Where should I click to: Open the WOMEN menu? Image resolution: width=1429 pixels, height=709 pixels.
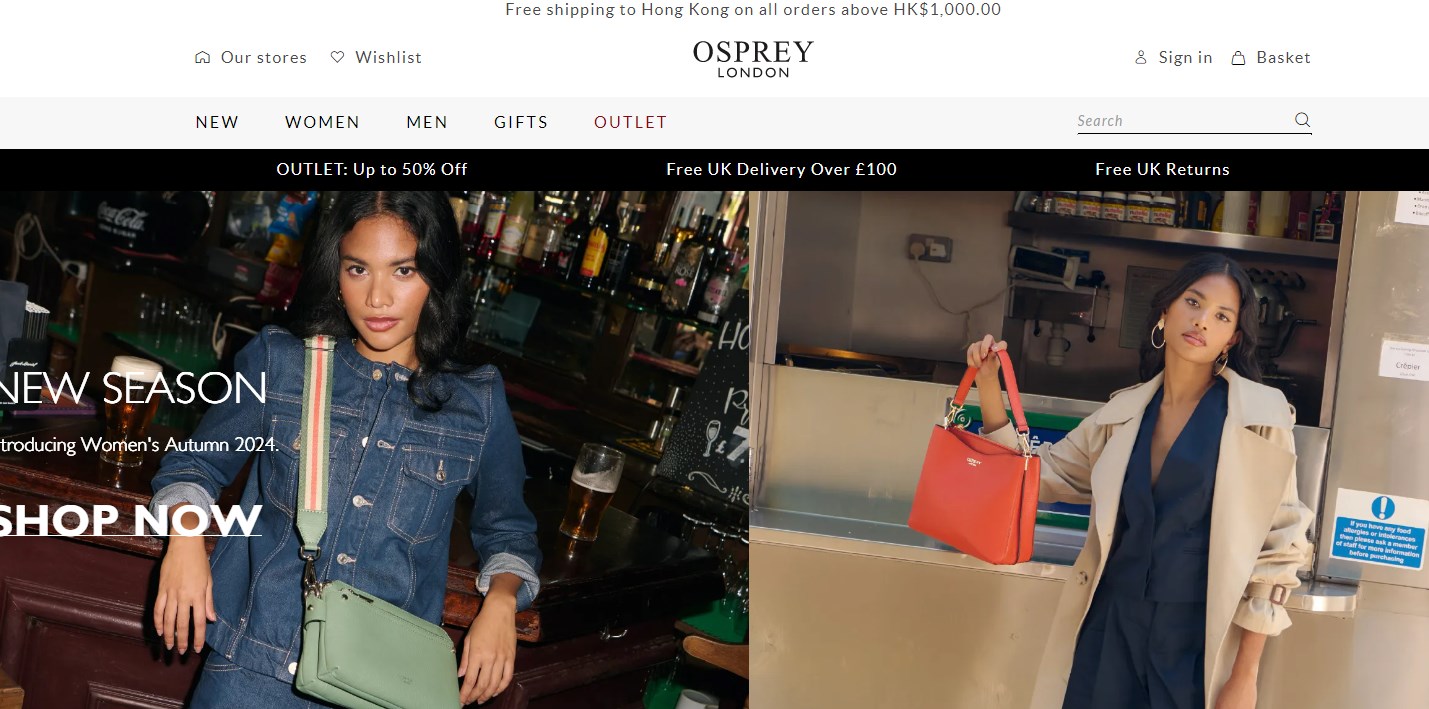[322, 122]
